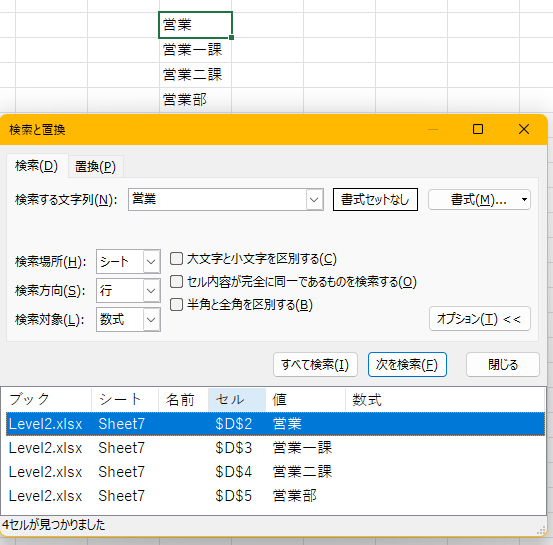553x545 pixels.
Task: Select the result row for $D$2
Action: click(x=275, y=424)
